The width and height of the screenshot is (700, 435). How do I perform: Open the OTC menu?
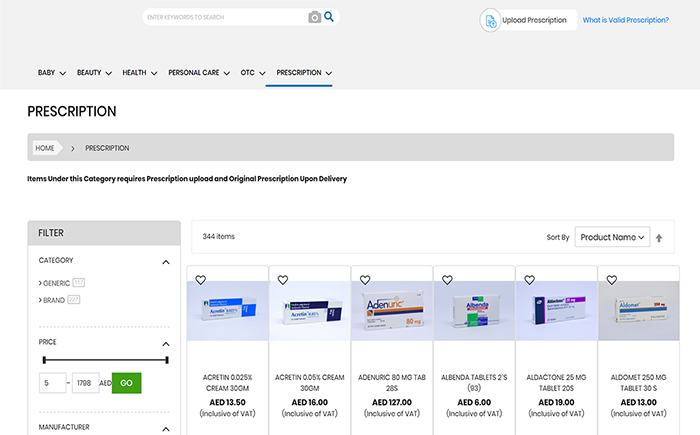(253, 73)
